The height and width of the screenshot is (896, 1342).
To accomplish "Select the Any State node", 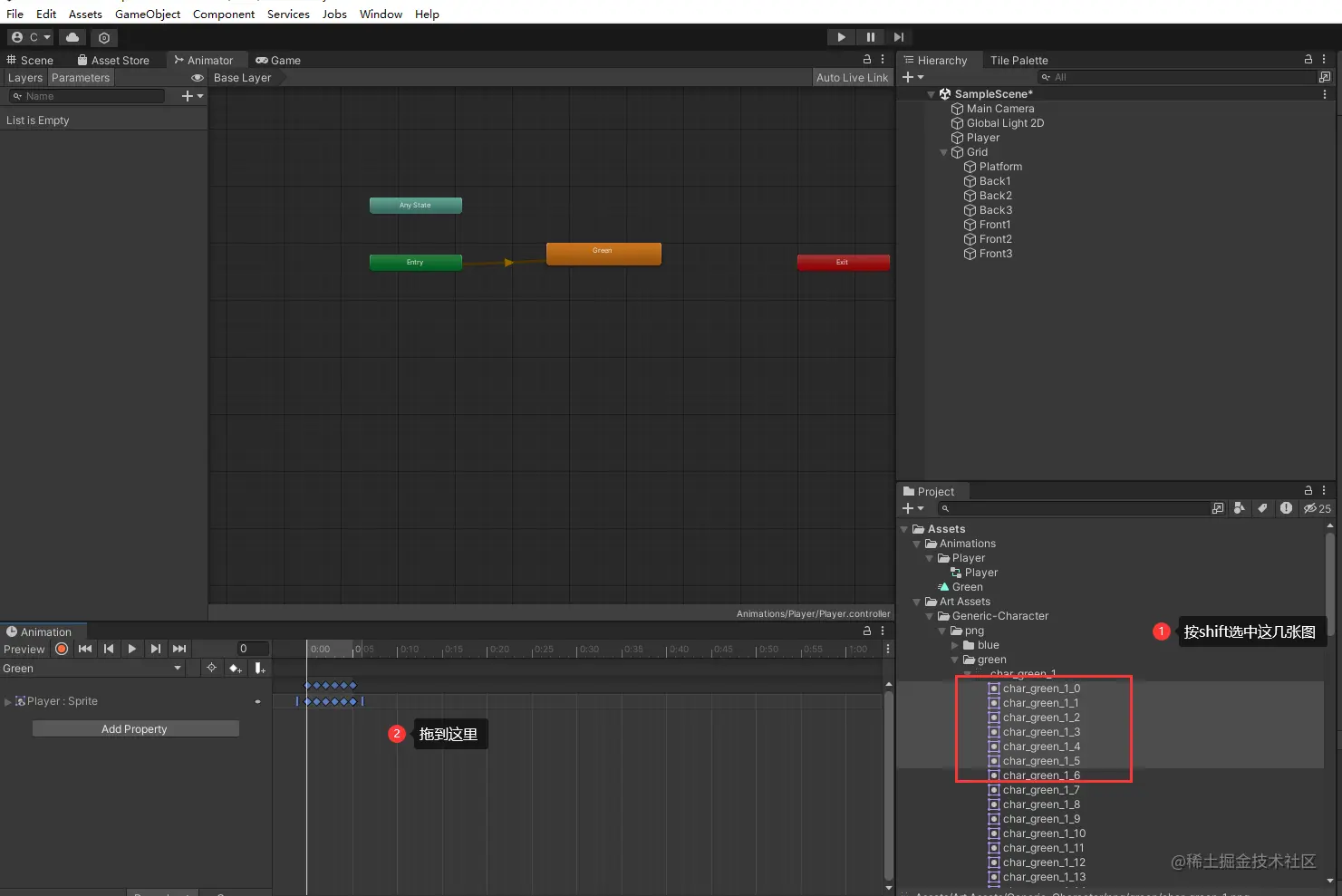I will pyautogui.click(x=416, y=206).
